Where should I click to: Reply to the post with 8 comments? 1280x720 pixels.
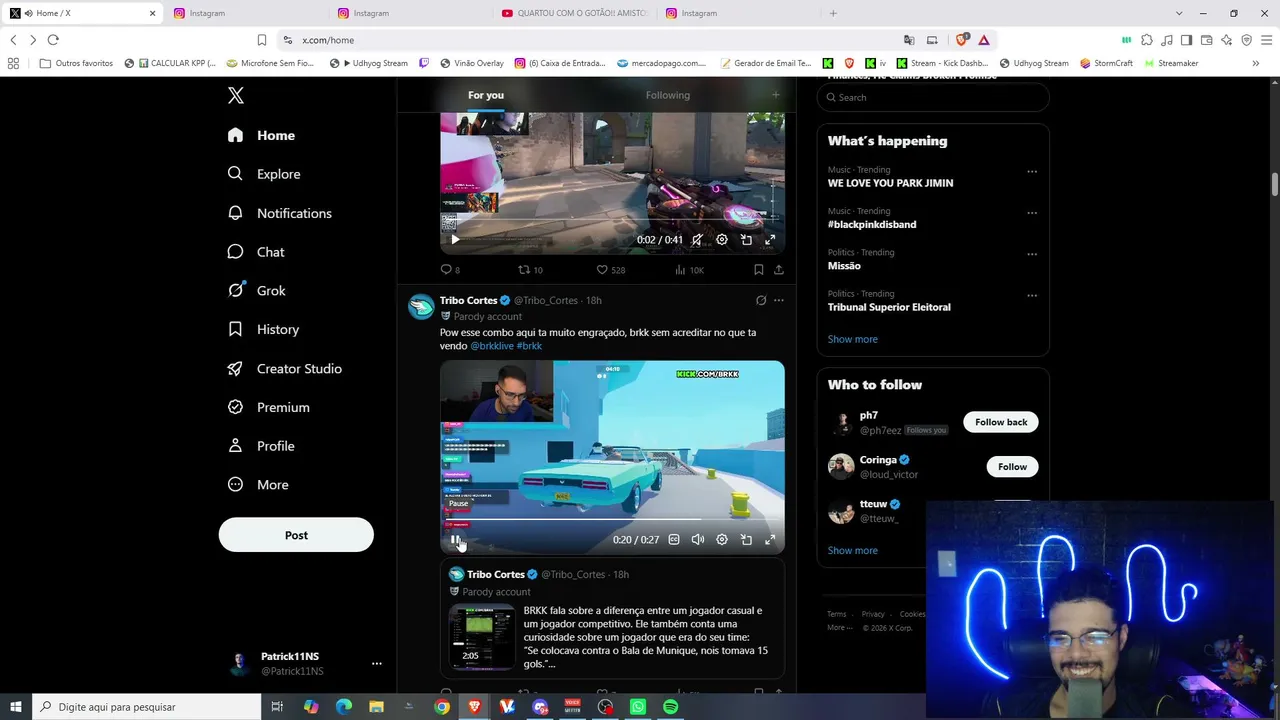450,270
